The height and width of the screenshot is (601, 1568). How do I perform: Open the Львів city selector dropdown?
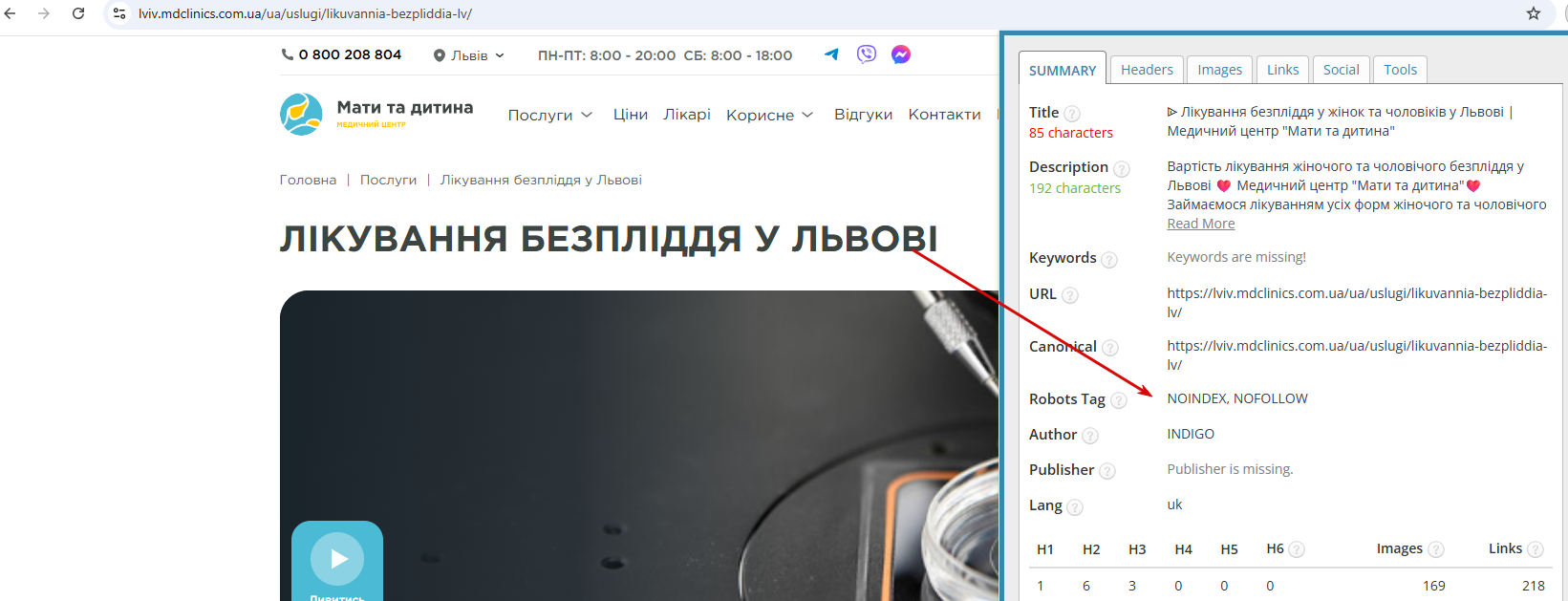468,55
